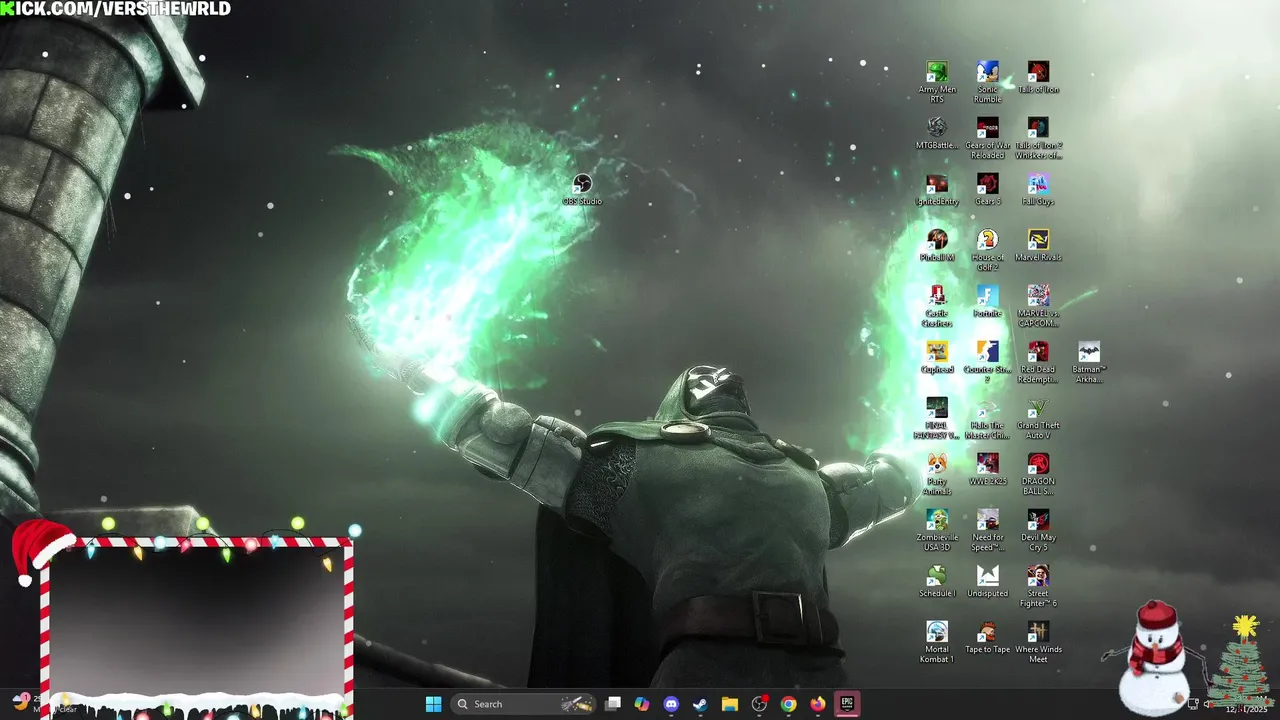Select the Red Dead Redemption icon
1280x720 pixels.
pos(1038,362)
